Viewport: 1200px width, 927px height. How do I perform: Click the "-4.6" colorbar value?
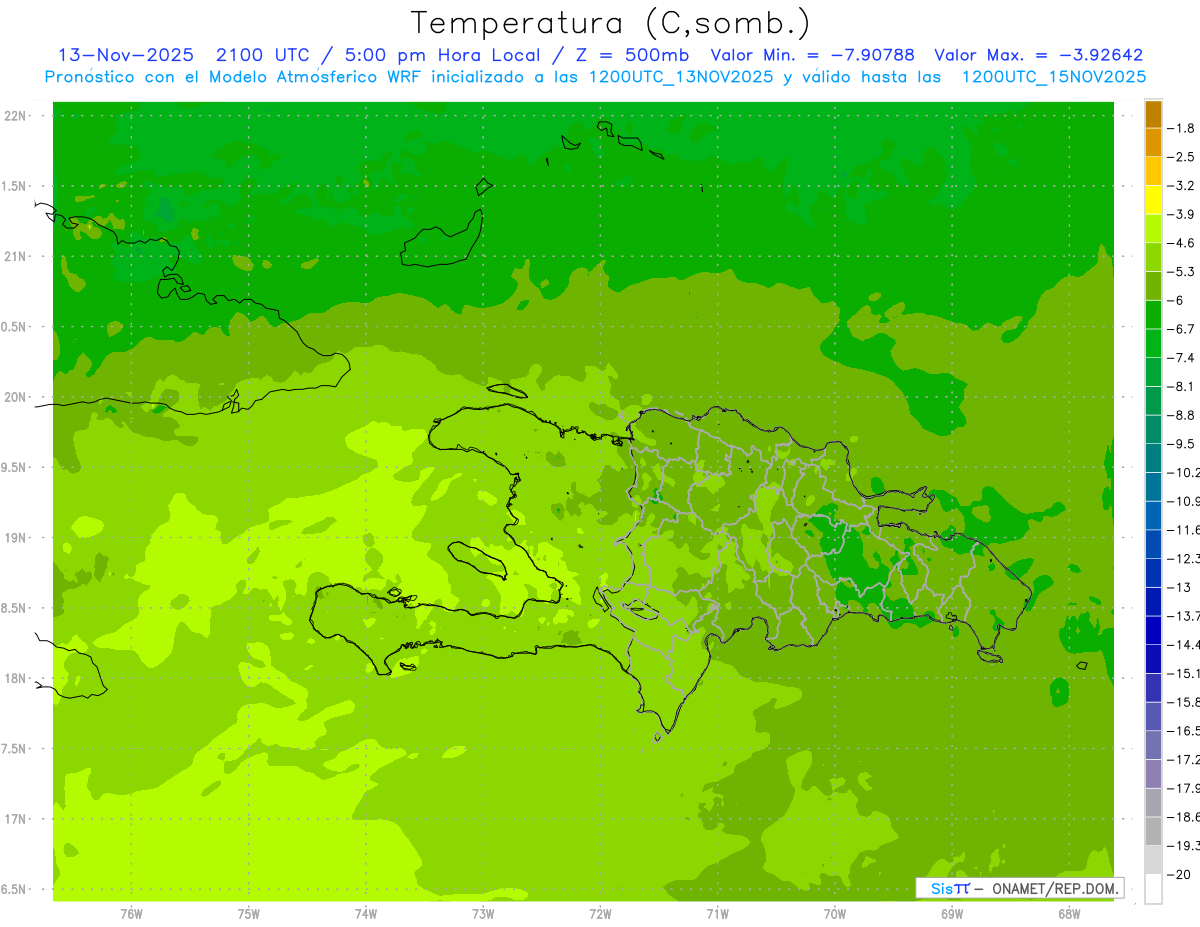click(1181, 243)
